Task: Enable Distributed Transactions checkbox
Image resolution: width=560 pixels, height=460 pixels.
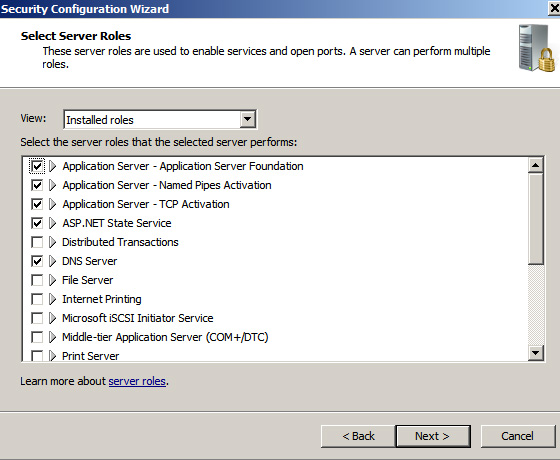Action: (x=37, y=242)
